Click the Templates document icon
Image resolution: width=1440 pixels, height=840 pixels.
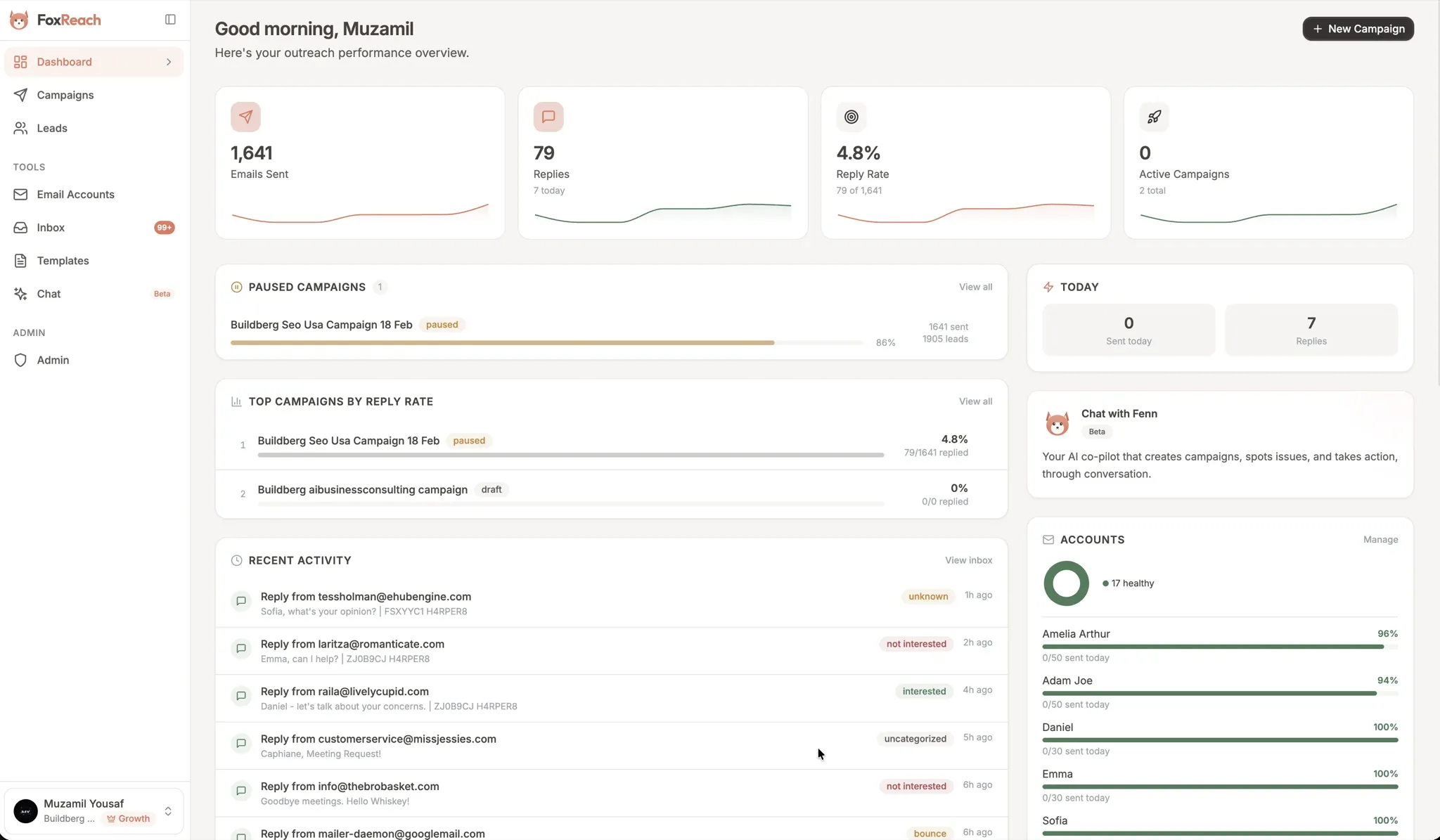click(x=21, y=260)
